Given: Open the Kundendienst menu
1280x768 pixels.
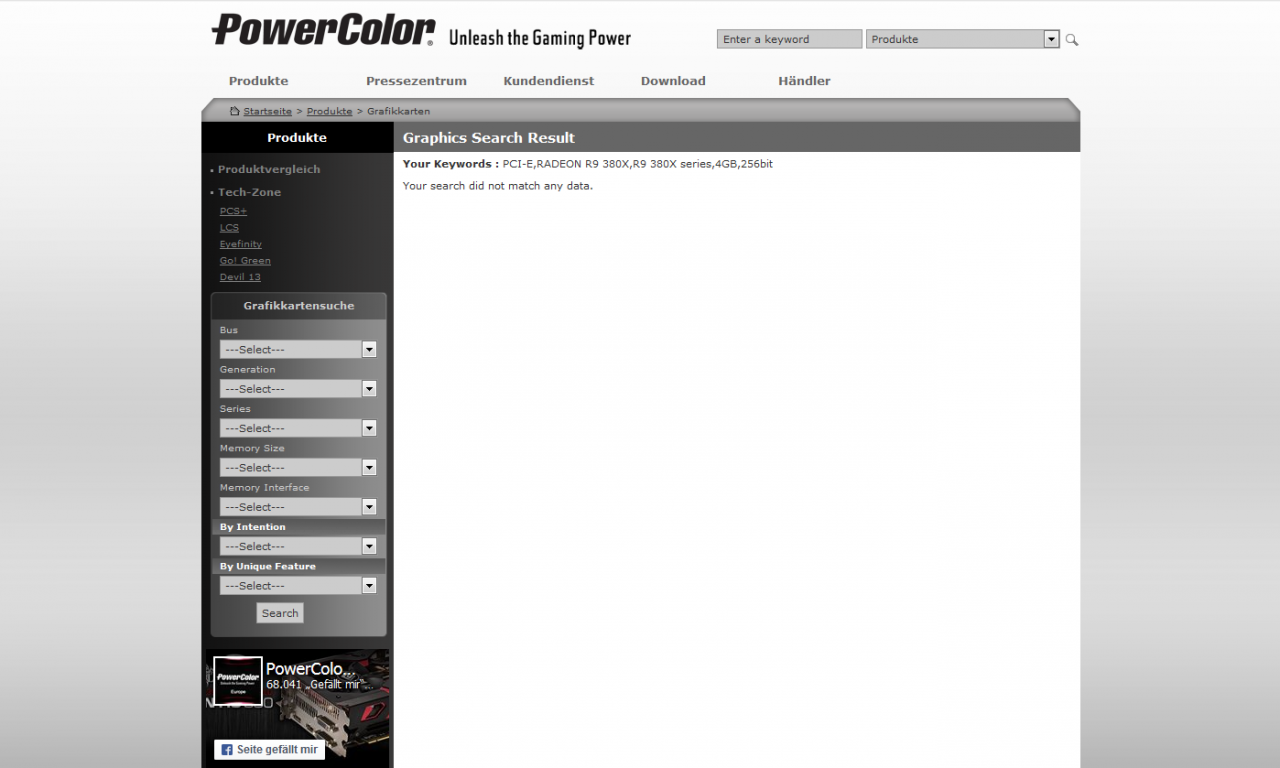Looking at the screenshot, I should (x=549, y=81).
